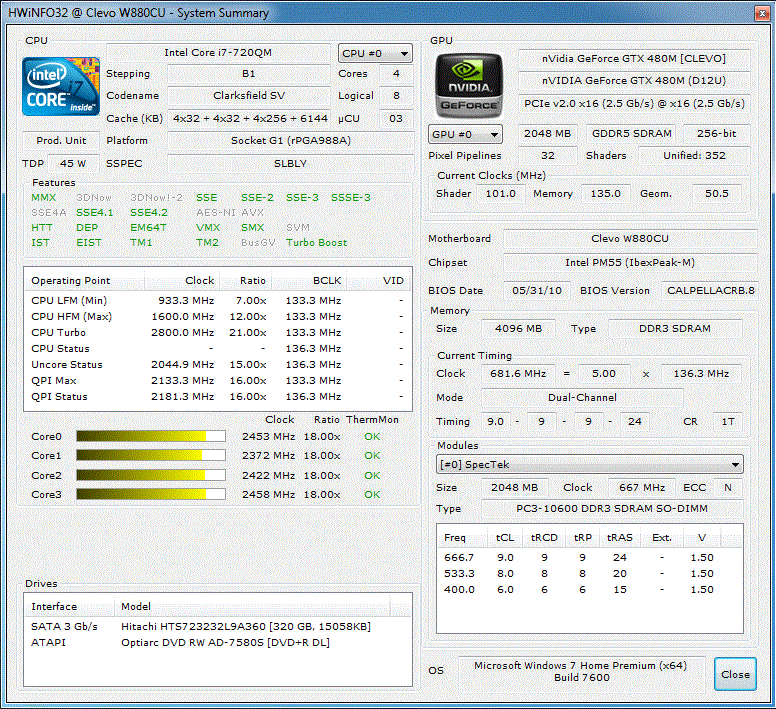Select the 533.3 frequency timing row

[589, 574]
